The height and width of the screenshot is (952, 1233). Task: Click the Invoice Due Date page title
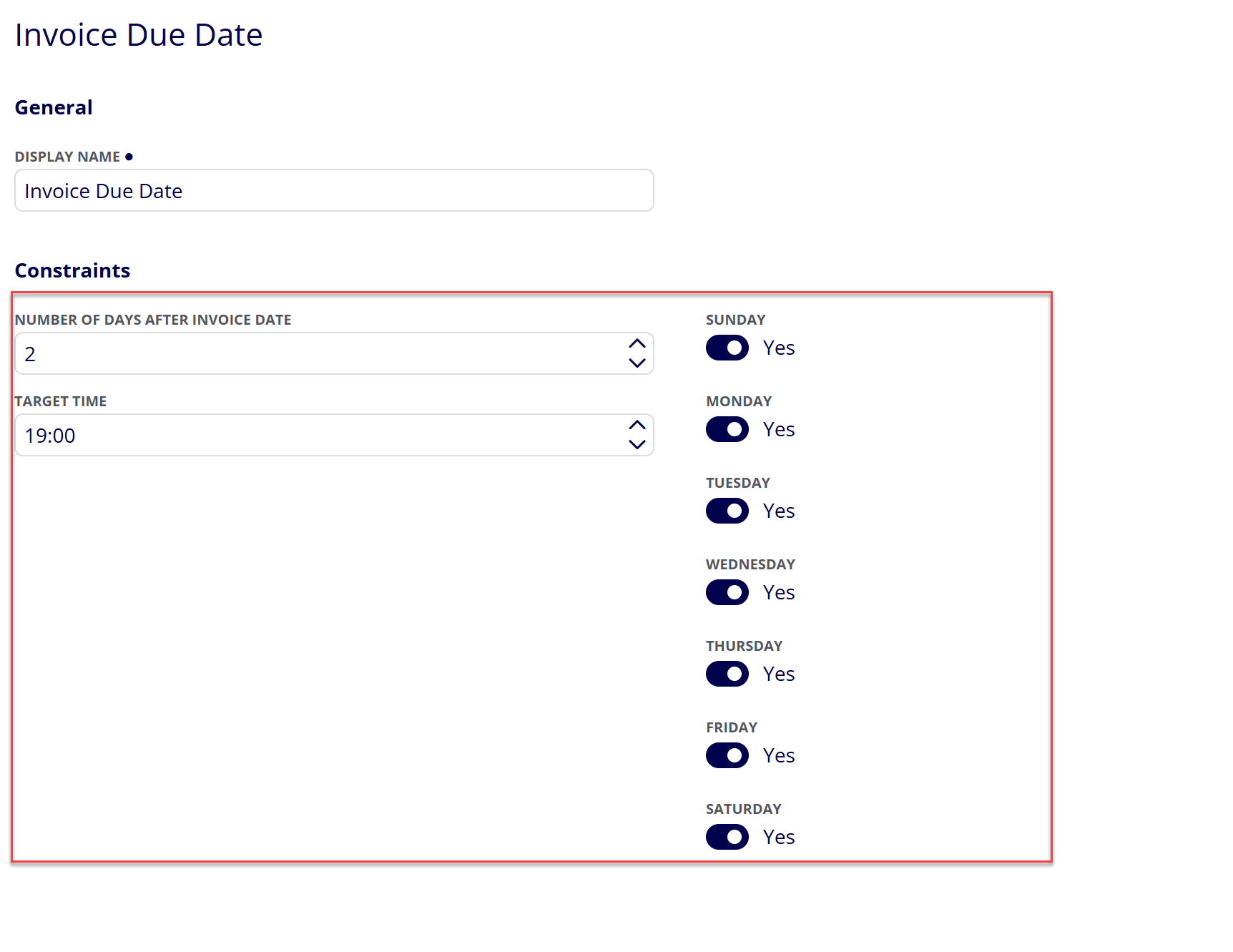pyautogui.click(x=139, y=34)
